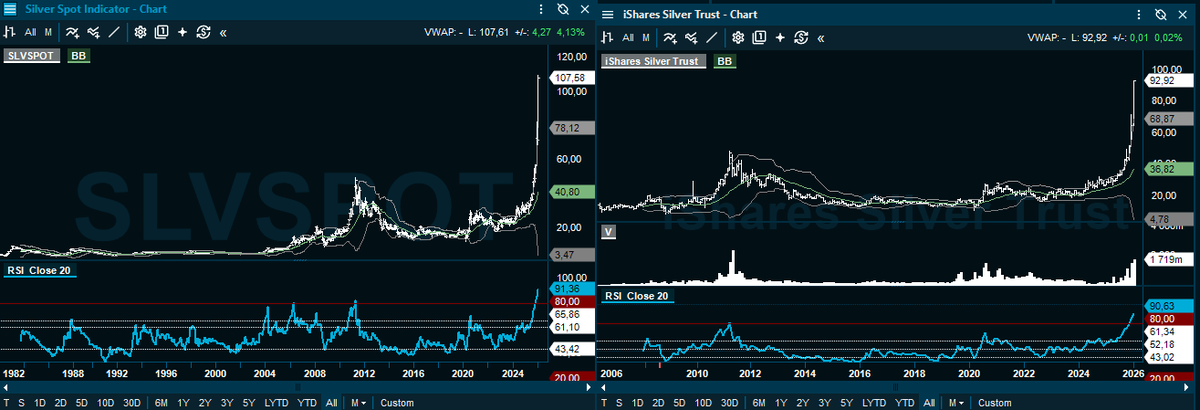Select the chart type icon in iShares toolbar
The image size is (1200, 410).
click(607, 38)
